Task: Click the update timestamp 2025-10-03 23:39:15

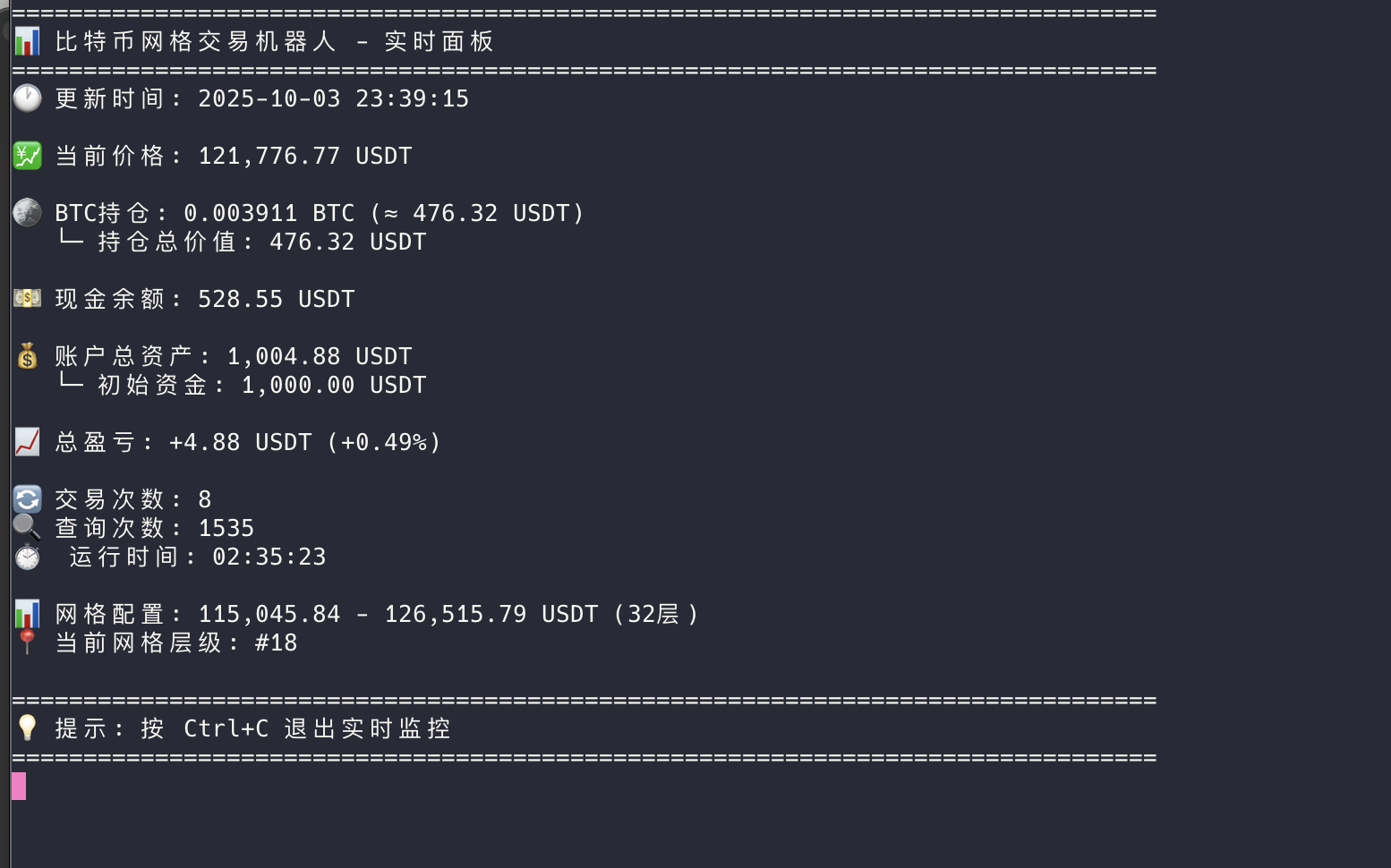Action: 333,98
